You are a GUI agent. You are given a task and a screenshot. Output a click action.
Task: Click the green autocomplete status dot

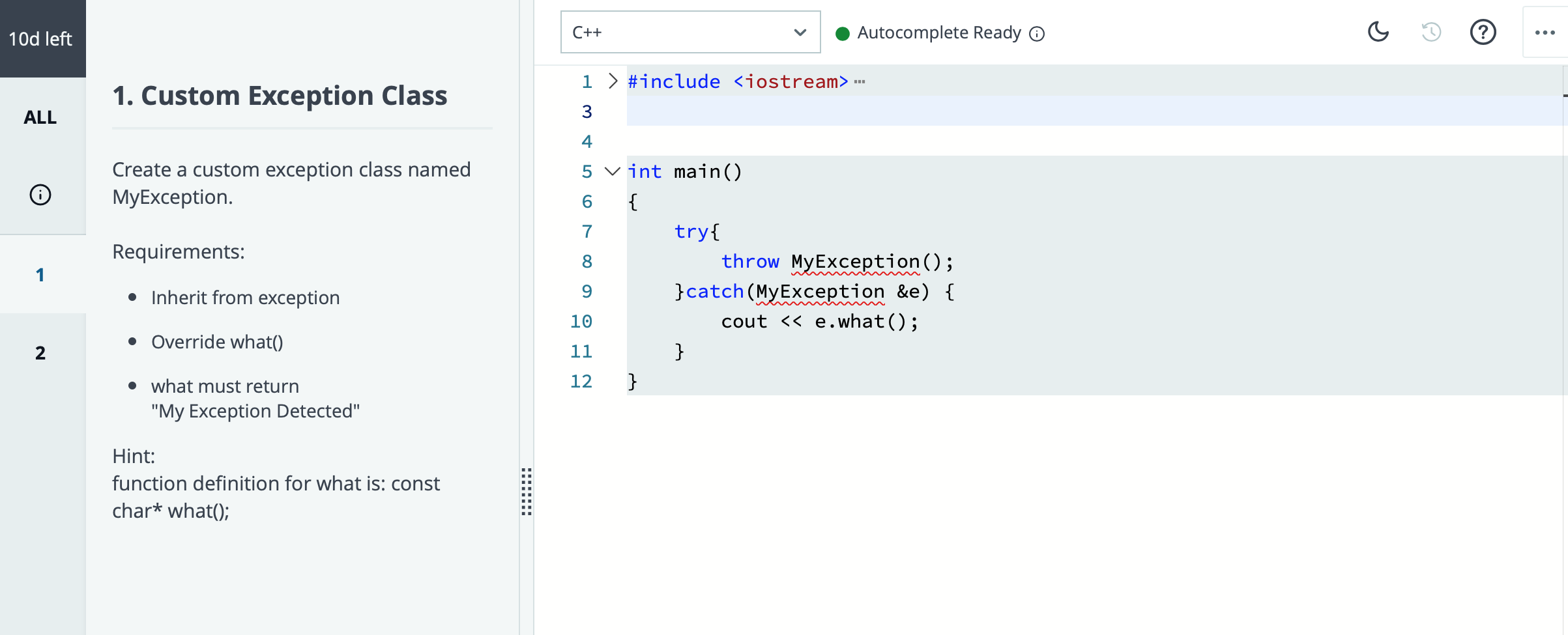coord(842,31)
